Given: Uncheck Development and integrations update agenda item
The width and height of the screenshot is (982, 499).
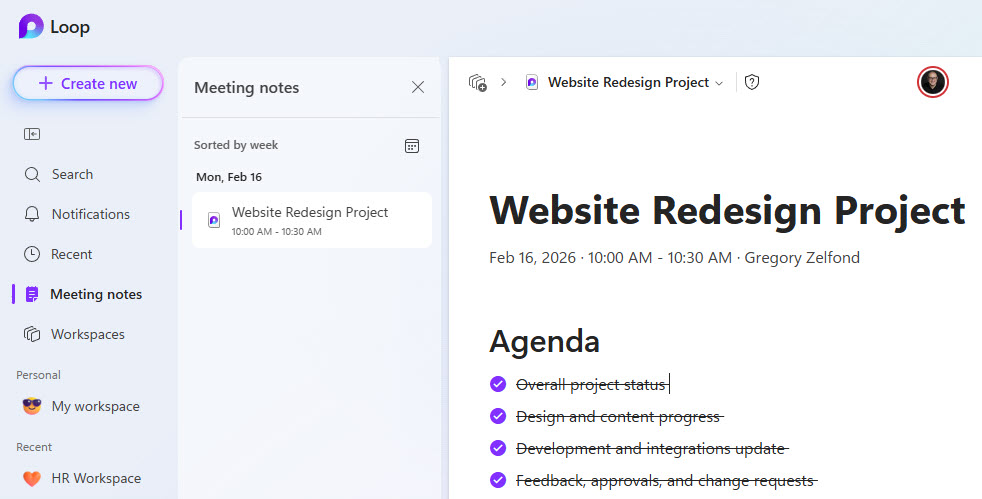Looking at the screenshot, I should (498, 448).
